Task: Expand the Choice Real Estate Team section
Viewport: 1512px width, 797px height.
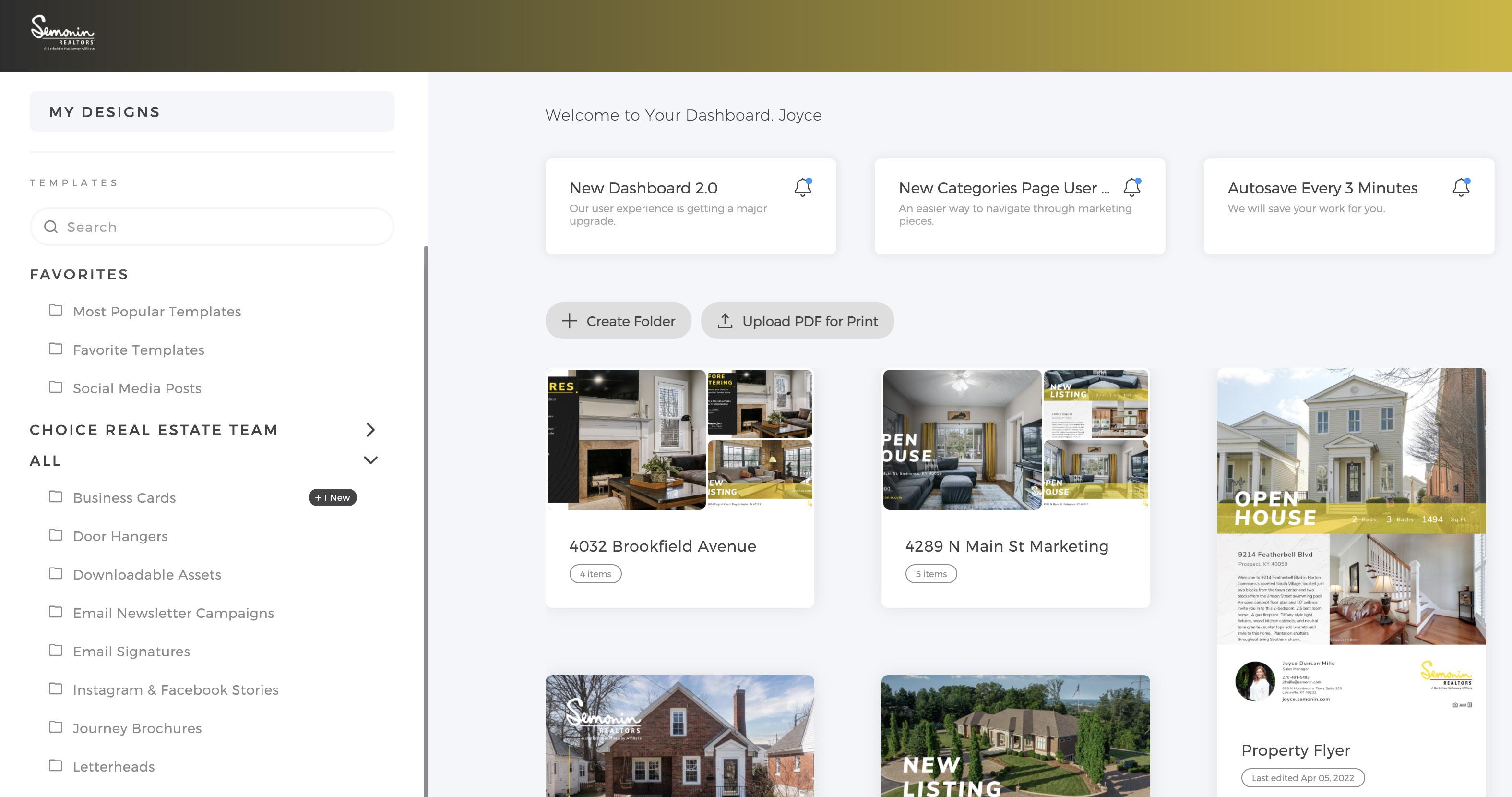Action: [370, 430]
